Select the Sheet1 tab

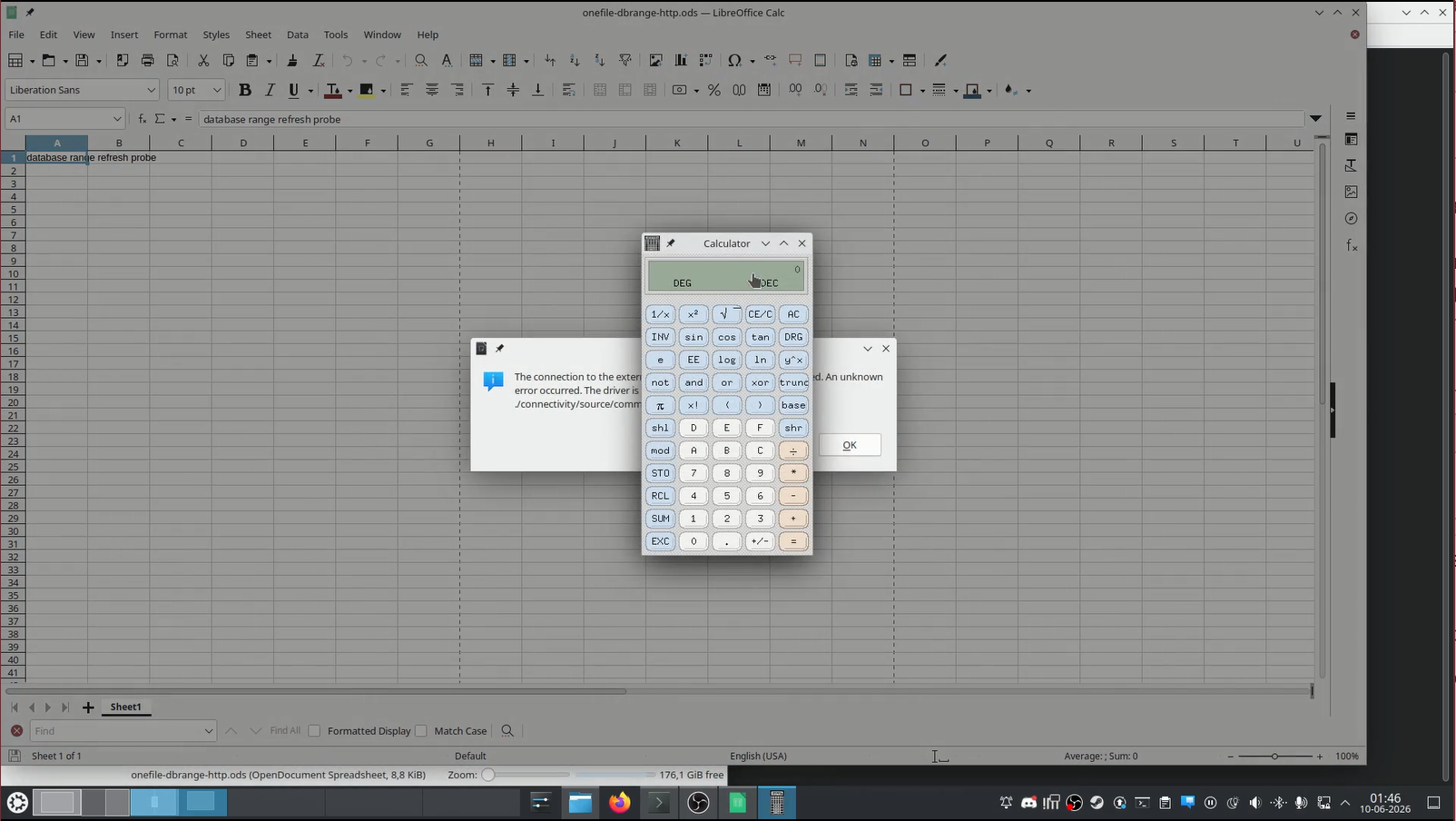point(125,707)
